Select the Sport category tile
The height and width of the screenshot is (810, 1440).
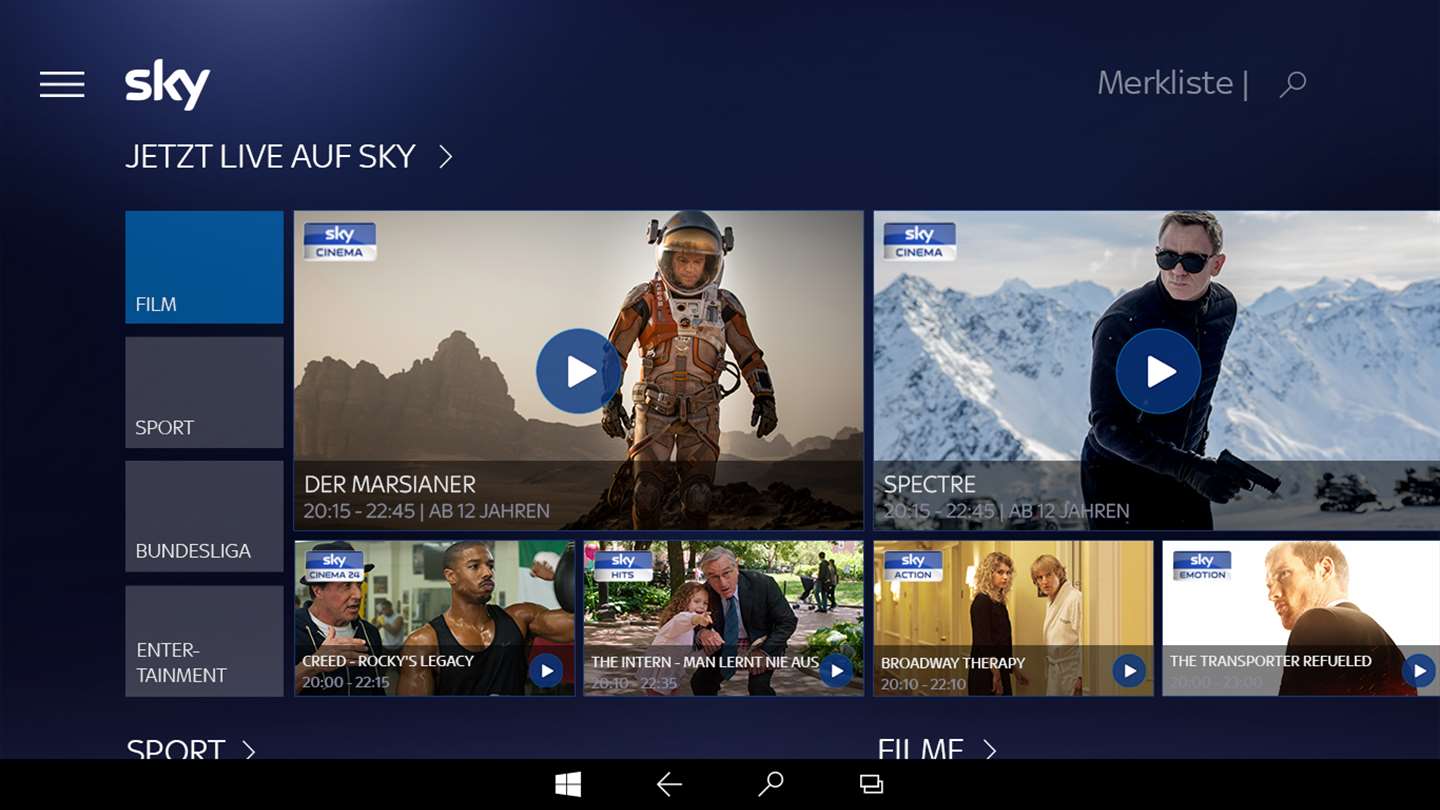[x=204, y=392]
